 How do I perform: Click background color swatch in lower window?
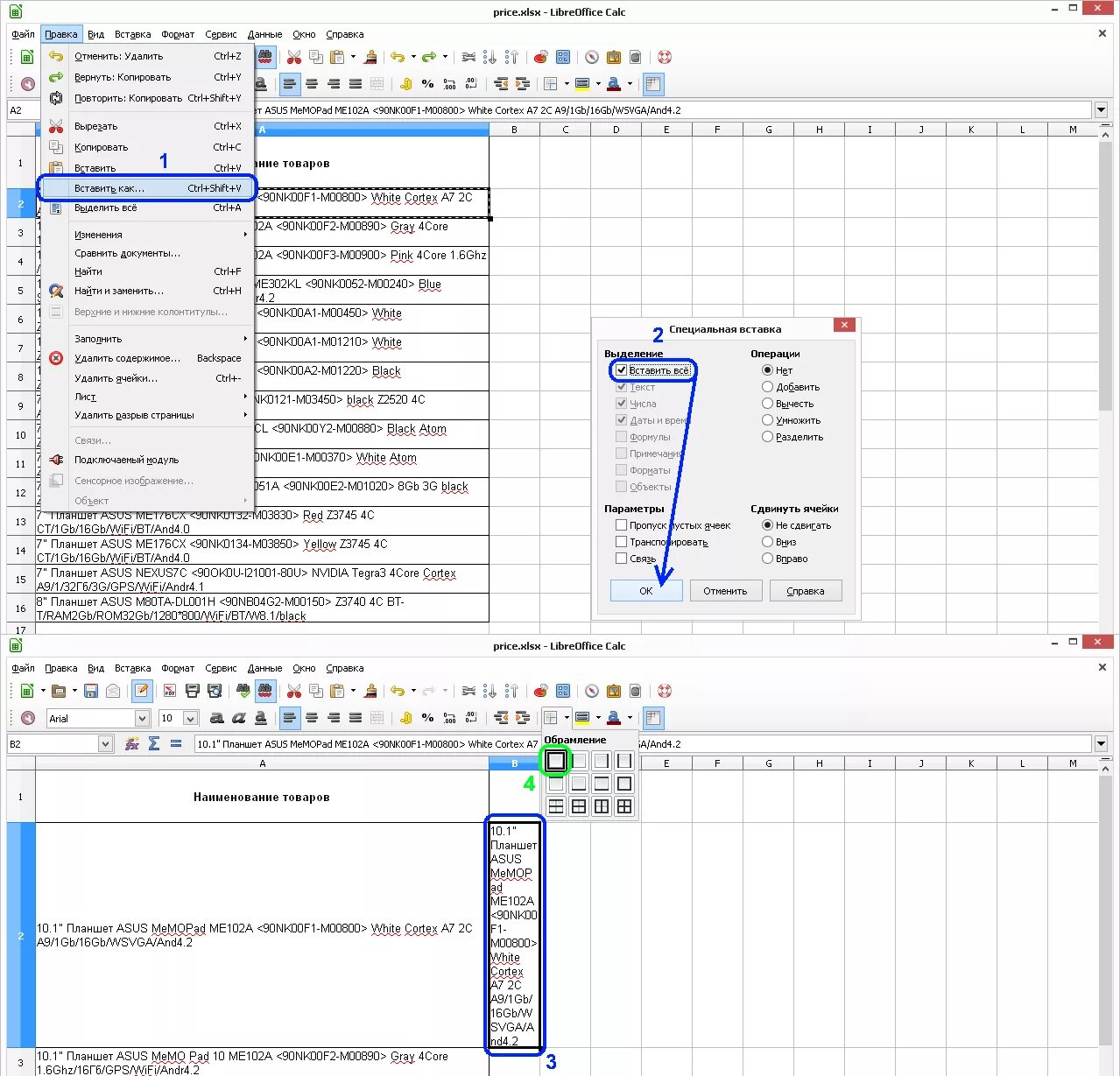[x=582, y=718]
